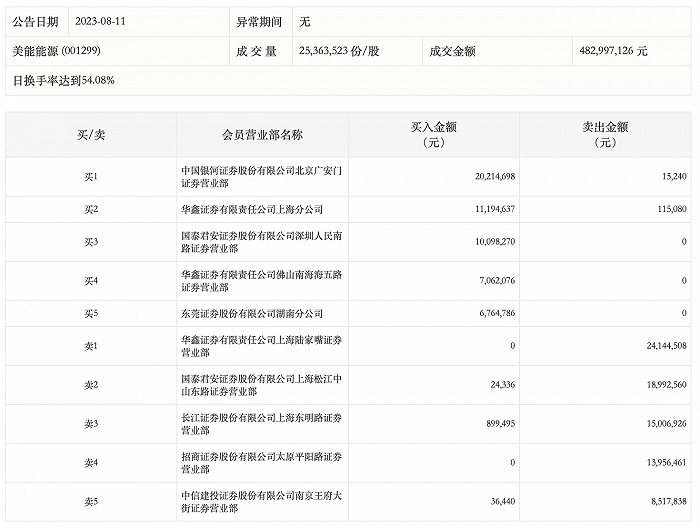This screenshot has width=700, height=528.
Task: Click the trading volume 25,363,523 份/股
Action: (x=339, y=51)
